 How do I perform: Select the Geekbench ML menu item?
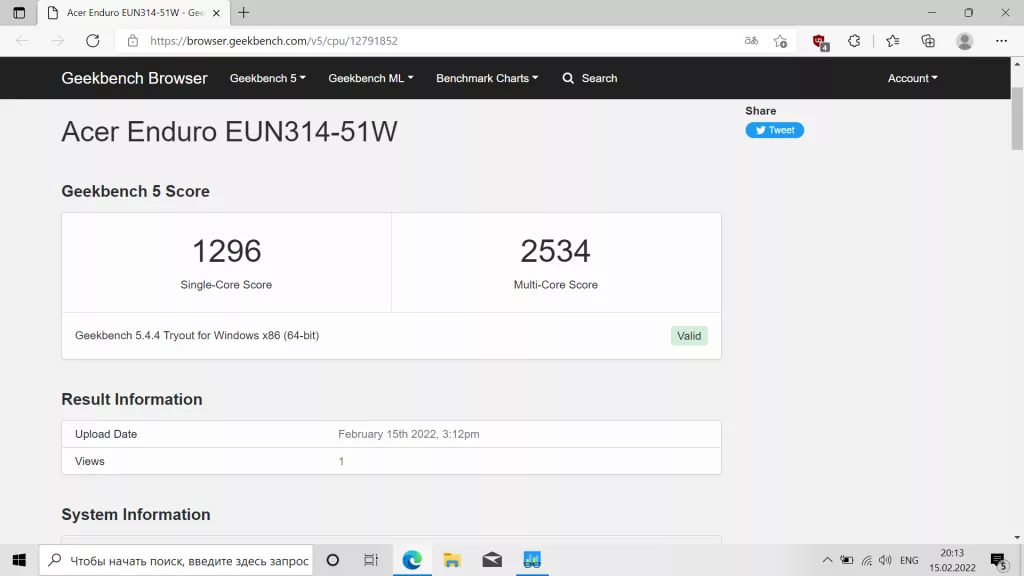(370, 77)
